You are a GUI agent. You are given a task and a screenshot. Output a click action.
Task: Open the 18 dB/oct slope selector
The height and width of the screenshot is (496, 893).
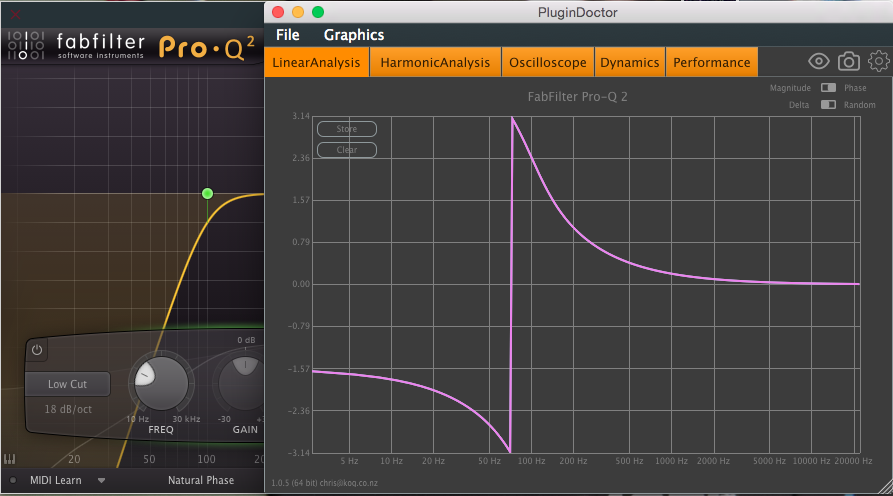pyautogui.click(x=68, y=409)
